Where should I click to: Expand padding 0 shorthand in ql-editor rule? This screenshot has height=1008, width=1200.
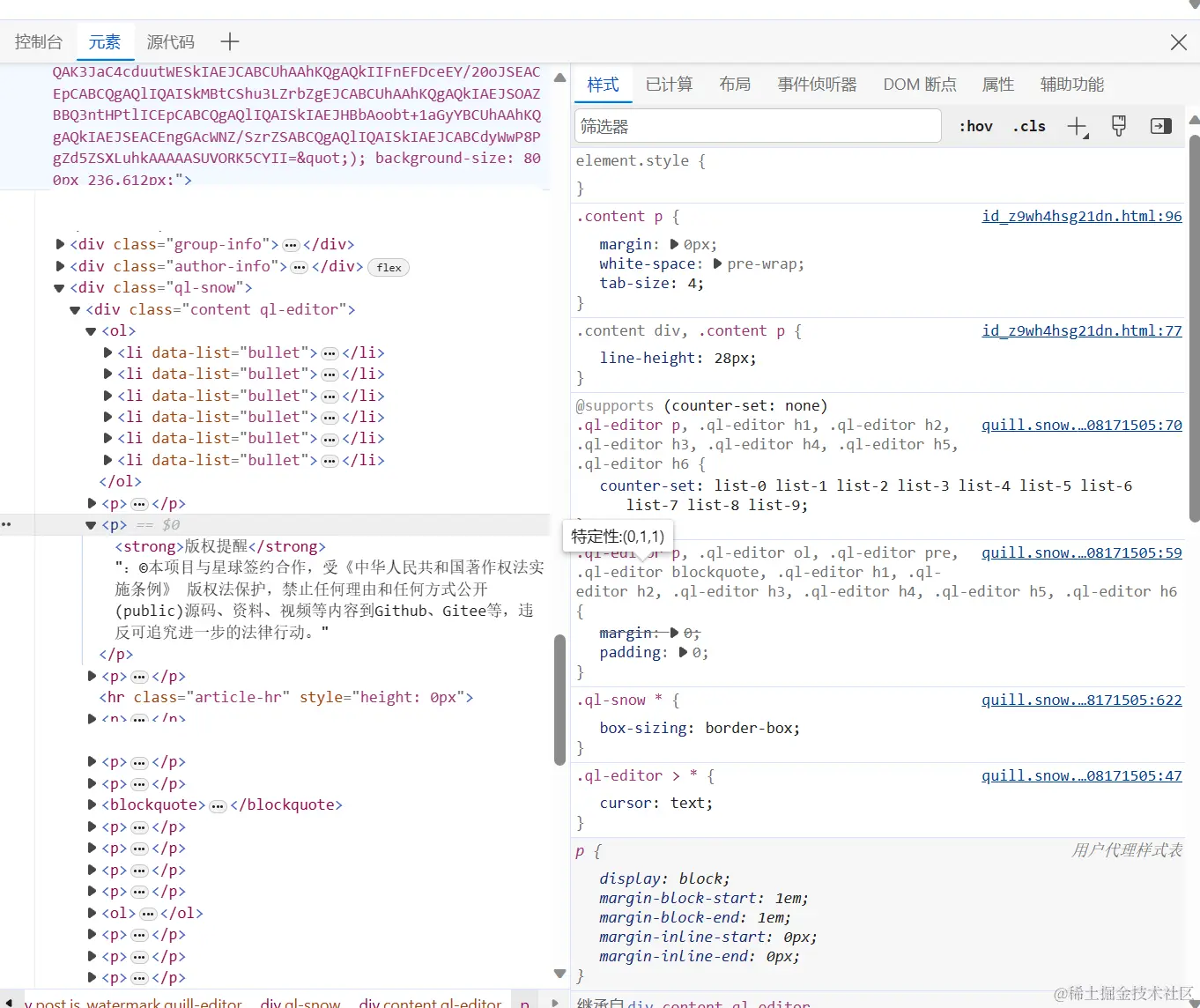pos(684,652)
